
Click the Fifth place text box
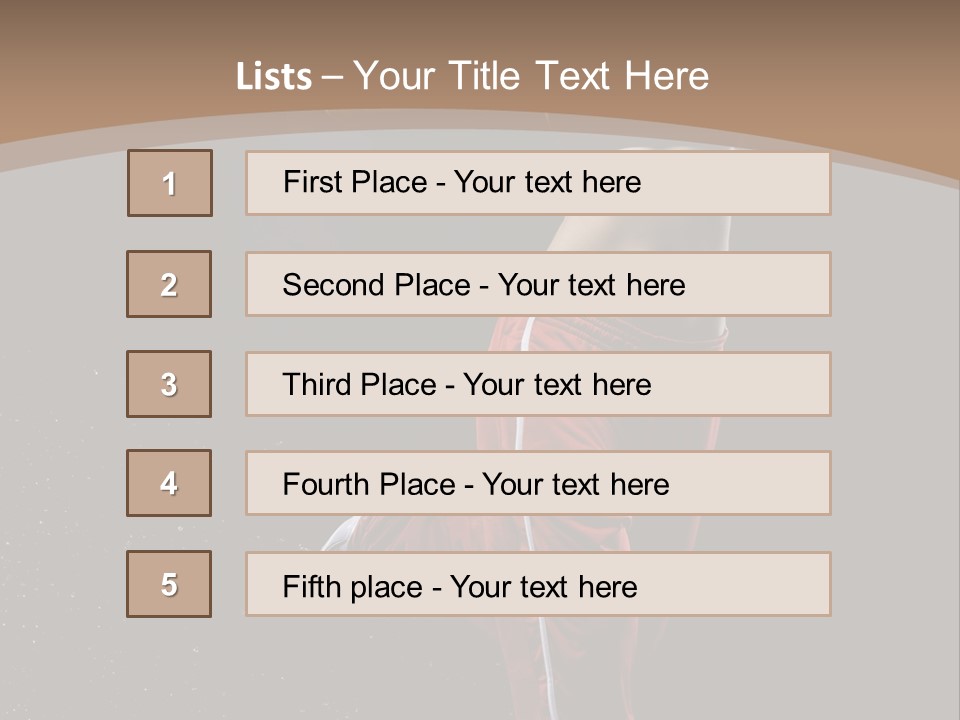(538, 584)
